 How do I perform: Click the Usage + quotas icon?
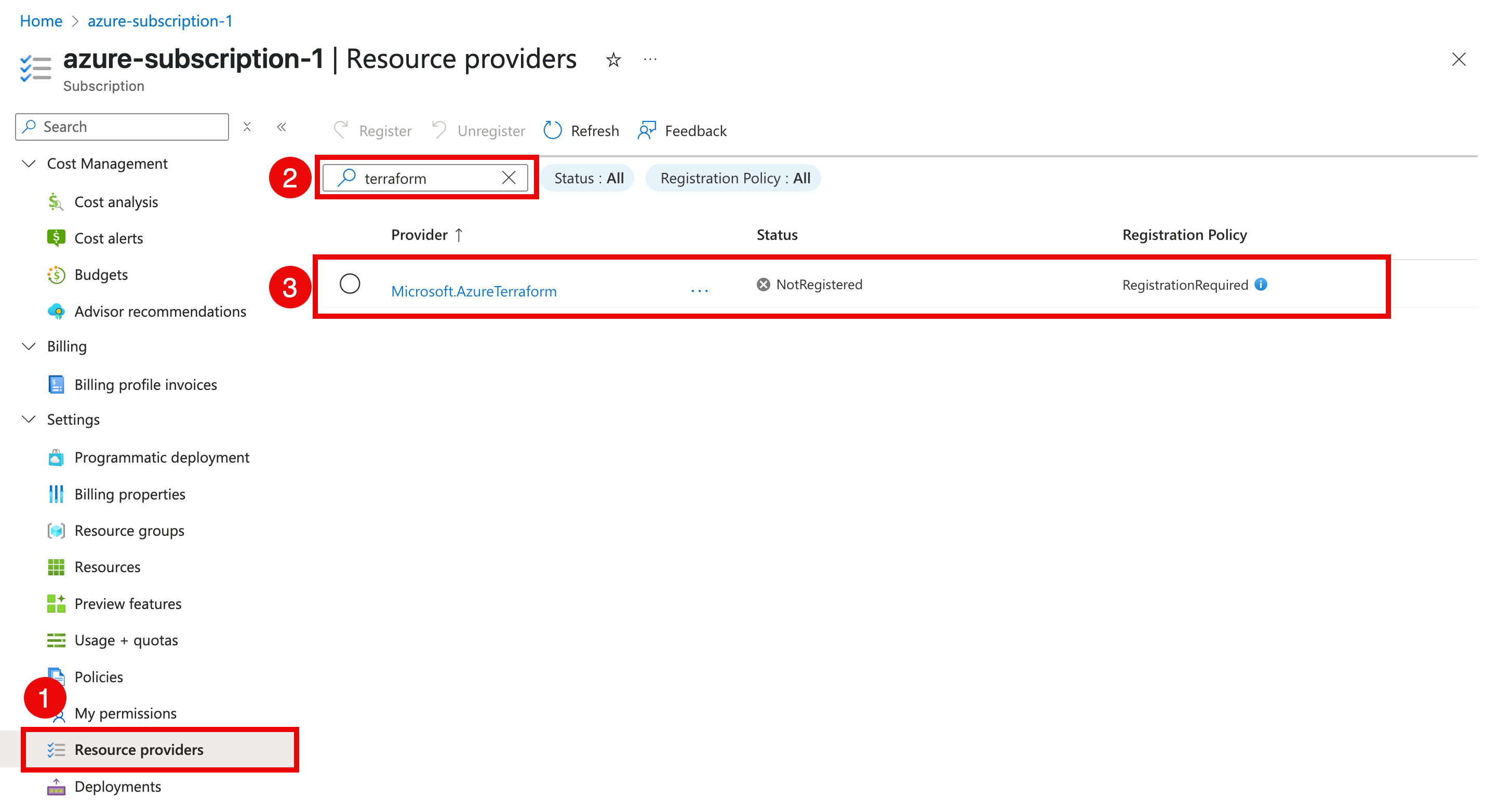[x=56, y=640]
